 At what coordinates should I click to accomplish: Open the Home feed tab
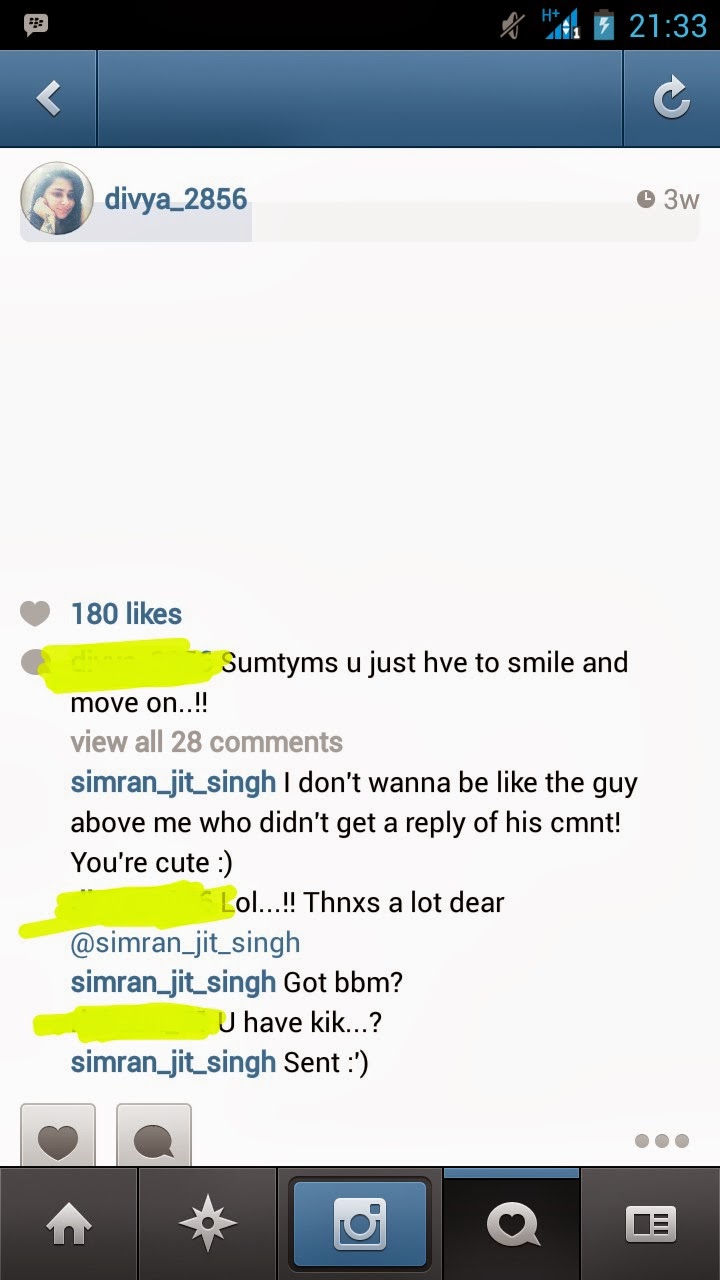(x=68, y=1224)
